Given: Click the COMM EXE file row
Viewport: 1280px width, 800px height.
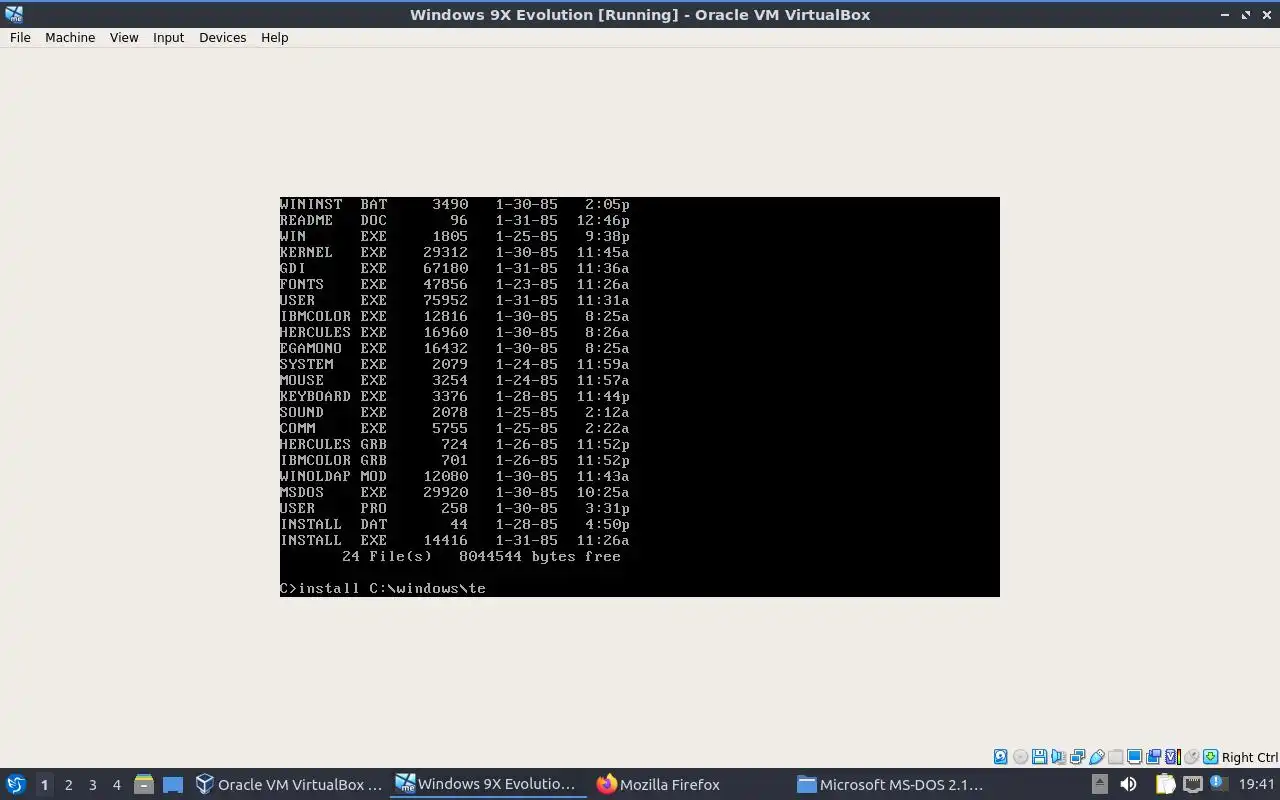Looking at the screenshot, I should 455,428.
